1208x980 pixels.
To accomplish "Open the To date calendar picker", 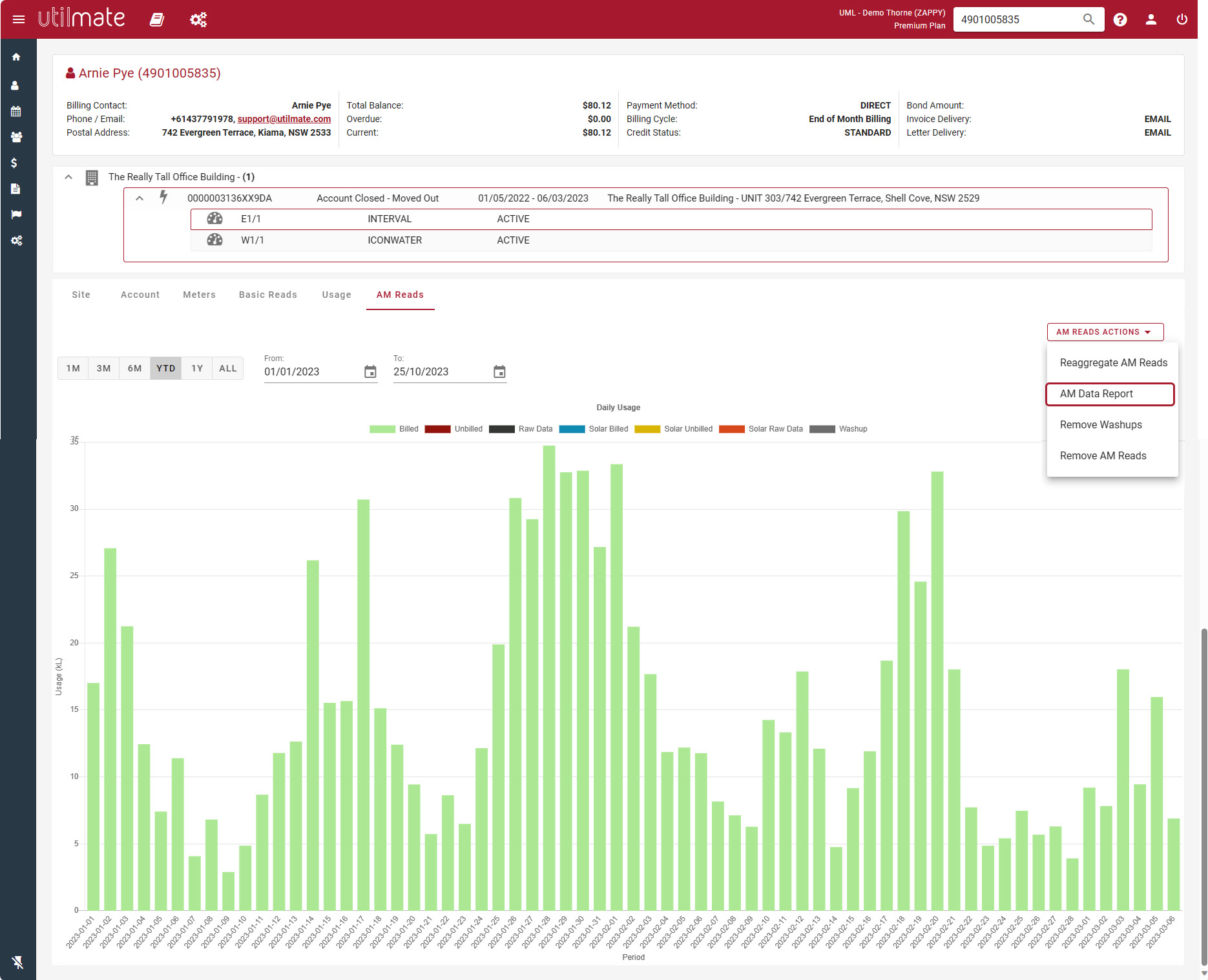I will (x=499, y=372).
